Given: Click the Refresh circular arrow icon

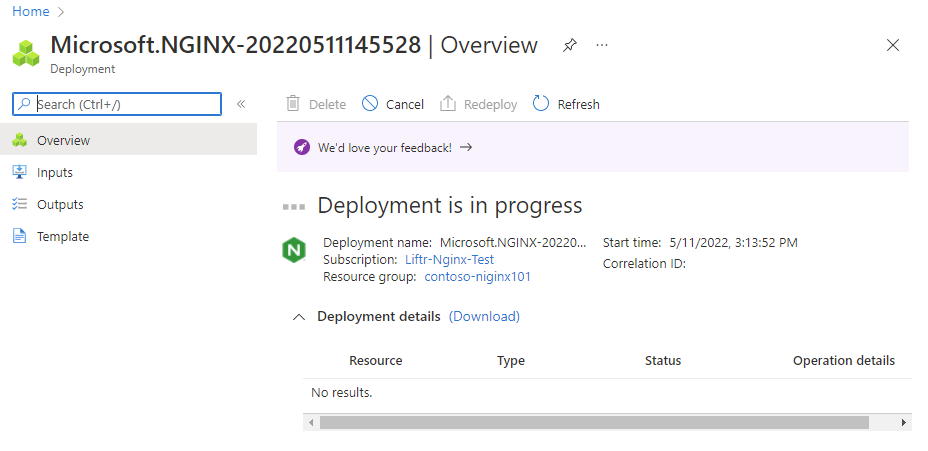Looking at the screenshot, I should (541, 104).
